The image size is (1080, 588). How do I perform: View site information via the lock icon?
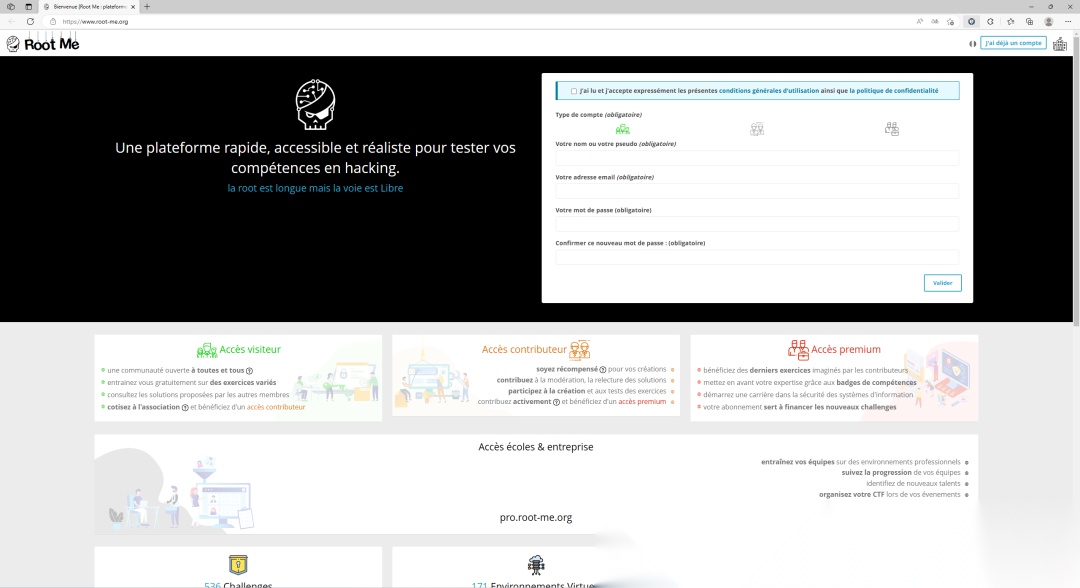(53, 21)
